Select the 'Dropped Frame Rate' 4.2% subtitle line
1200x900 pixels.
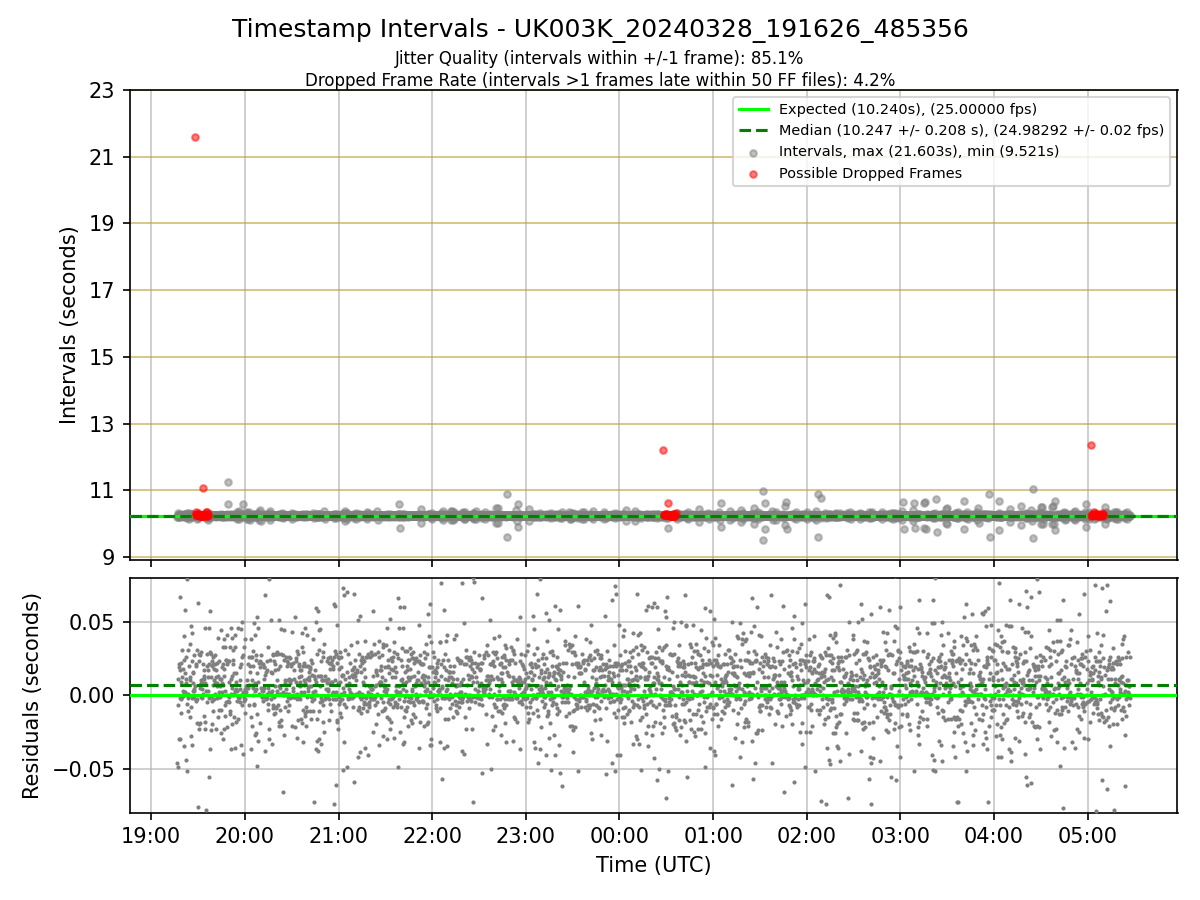pos(600,80)
